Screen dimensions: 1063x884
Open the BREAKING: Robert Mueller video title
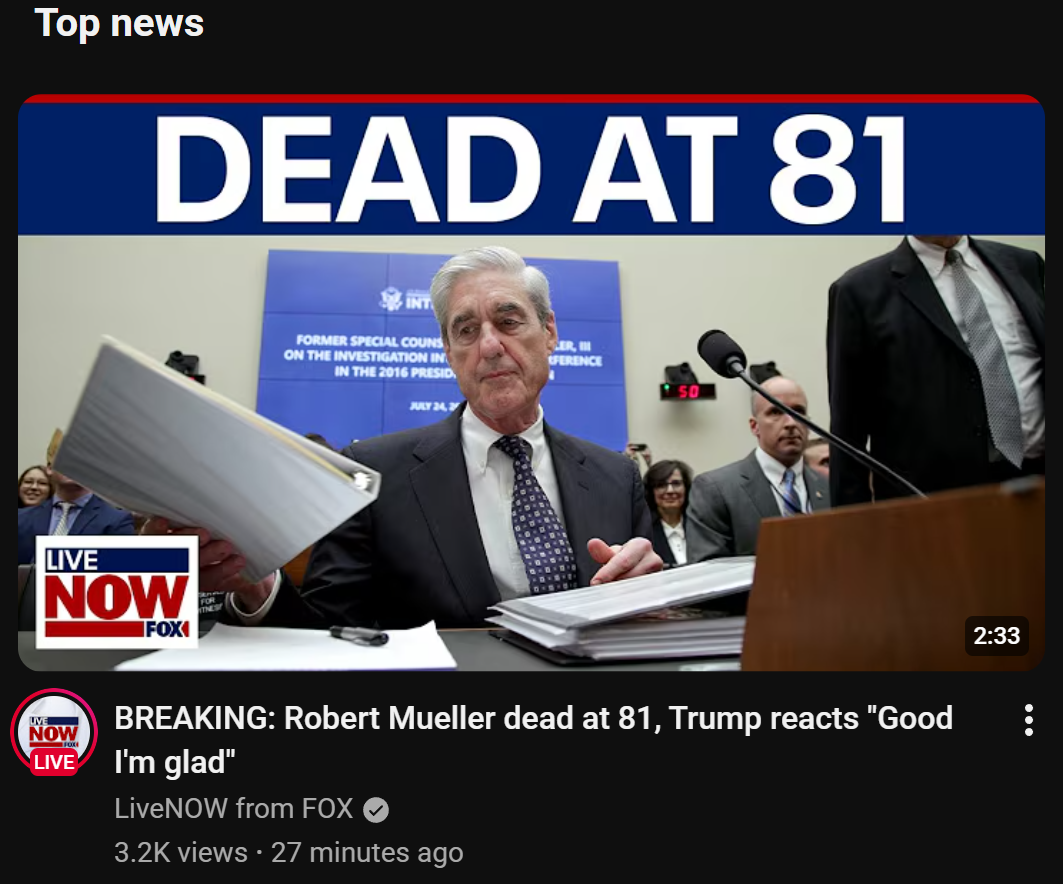point(534,740)
